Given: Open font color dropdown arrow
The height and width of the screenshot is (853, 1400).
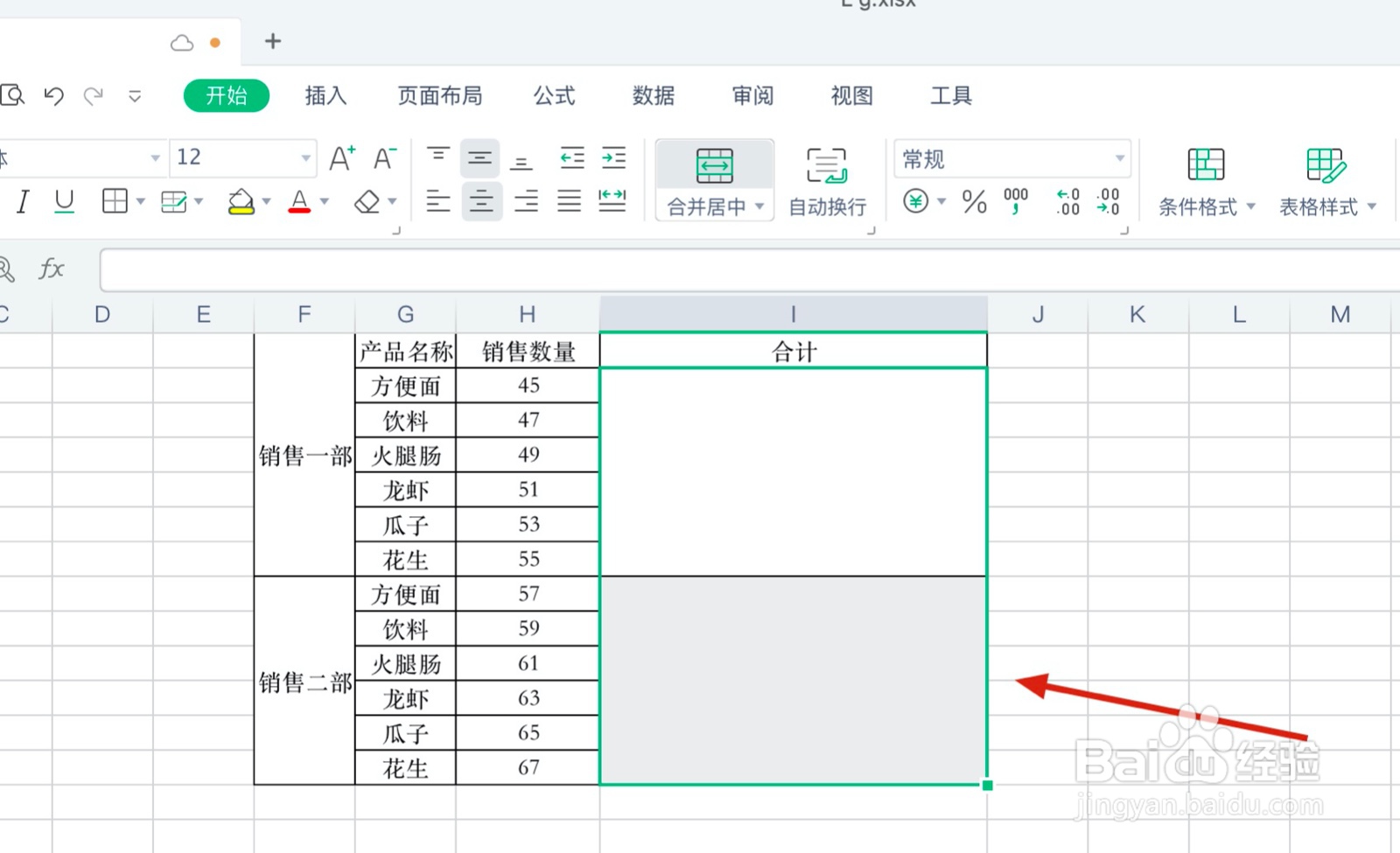Looking at the screenshot, I should coord(325,202).
